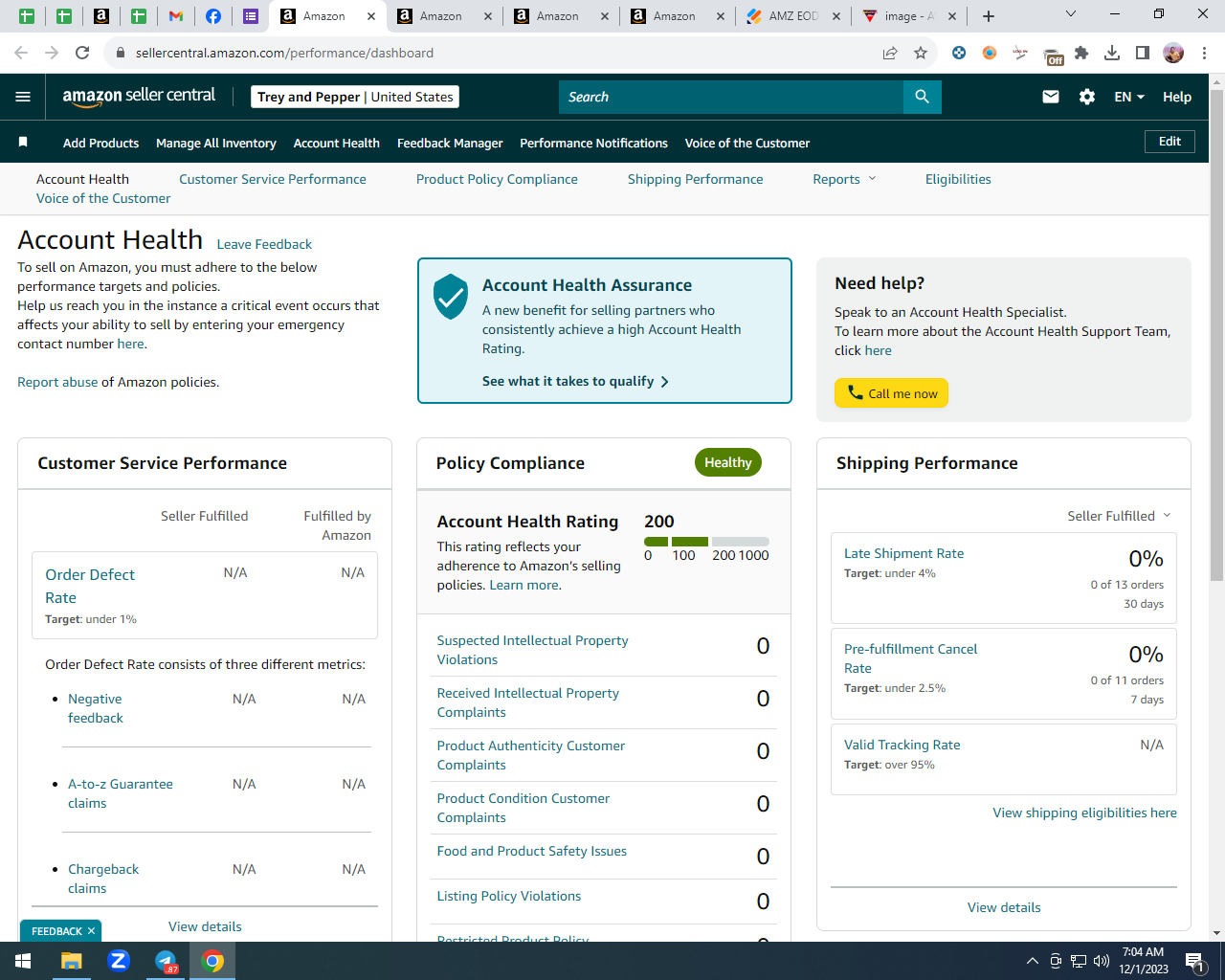
Task: Open the taskbar volume icon
Action: tap(1102, 961)
